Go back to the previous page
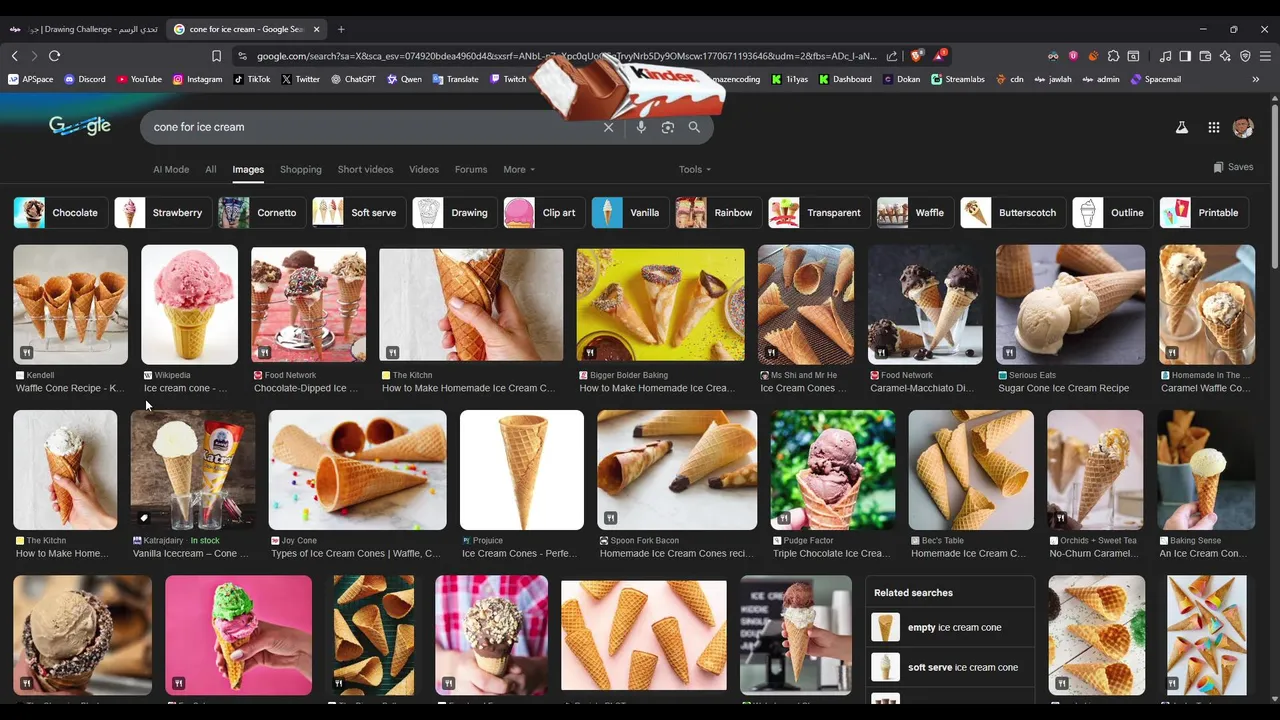1280x720 pixels. point(14,56)
